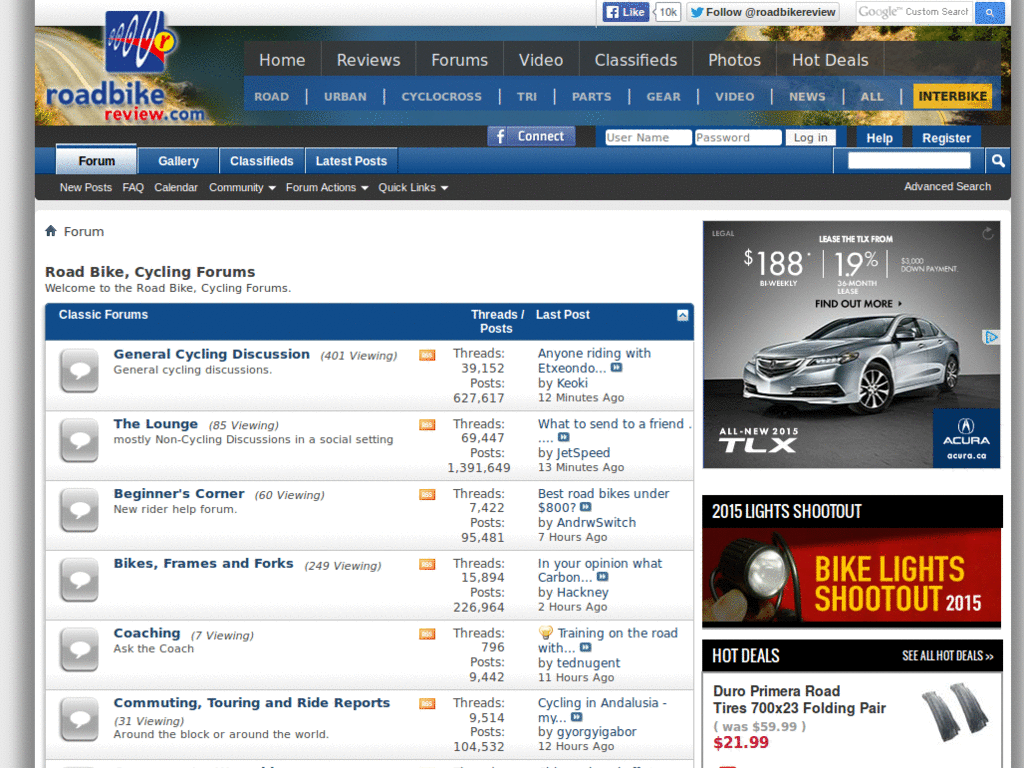
Task: Open Advanced Search
Action: click(947, 186)
